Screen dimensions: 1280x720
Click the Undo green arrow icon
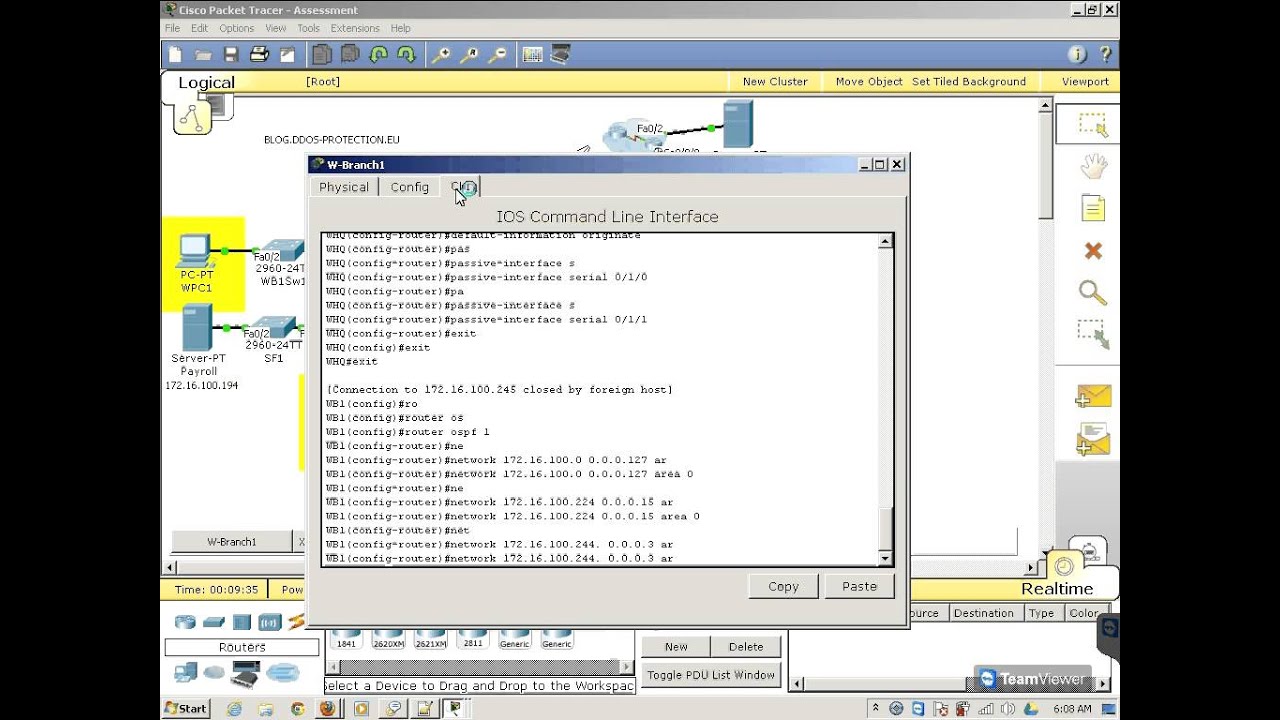pyautogui.click(x=378, y=55)
